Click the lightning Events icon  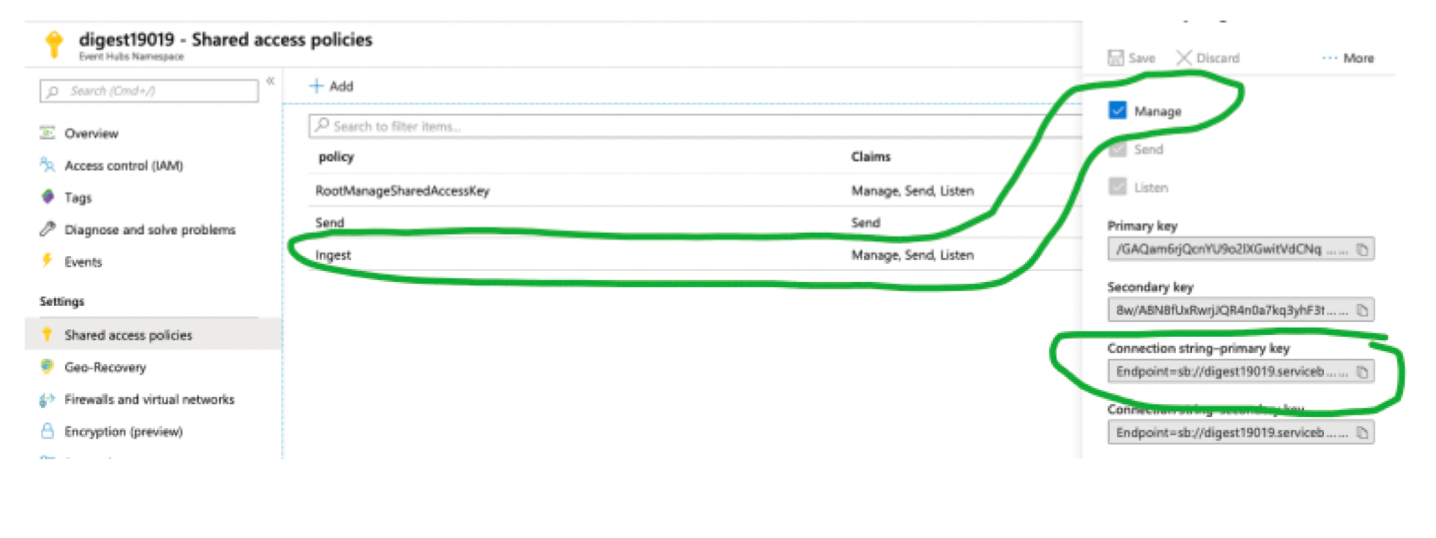(x=47, y=261)
